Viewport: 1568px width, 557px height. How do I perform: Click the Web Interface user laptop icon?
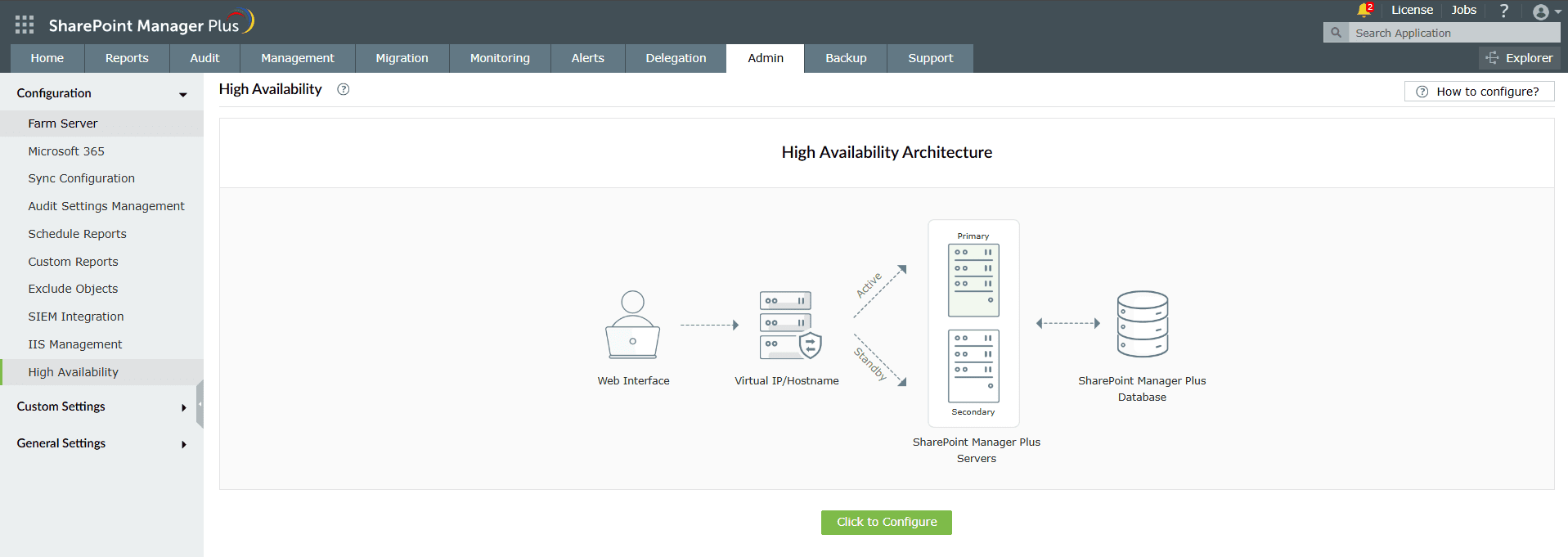[x=632, y=325]
